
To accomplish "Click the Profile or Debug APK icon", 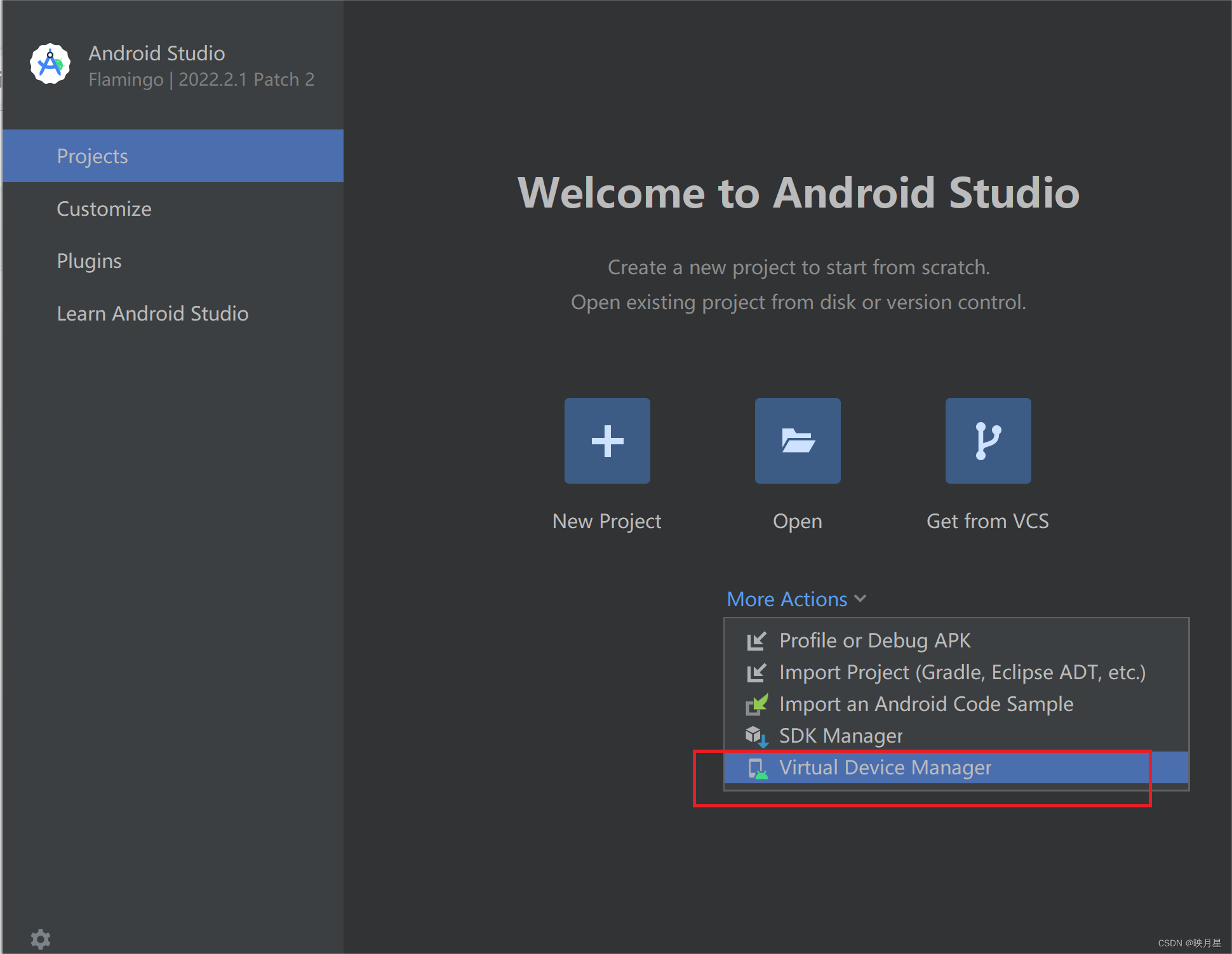I will pyautogui.click(x=756, y=640).
